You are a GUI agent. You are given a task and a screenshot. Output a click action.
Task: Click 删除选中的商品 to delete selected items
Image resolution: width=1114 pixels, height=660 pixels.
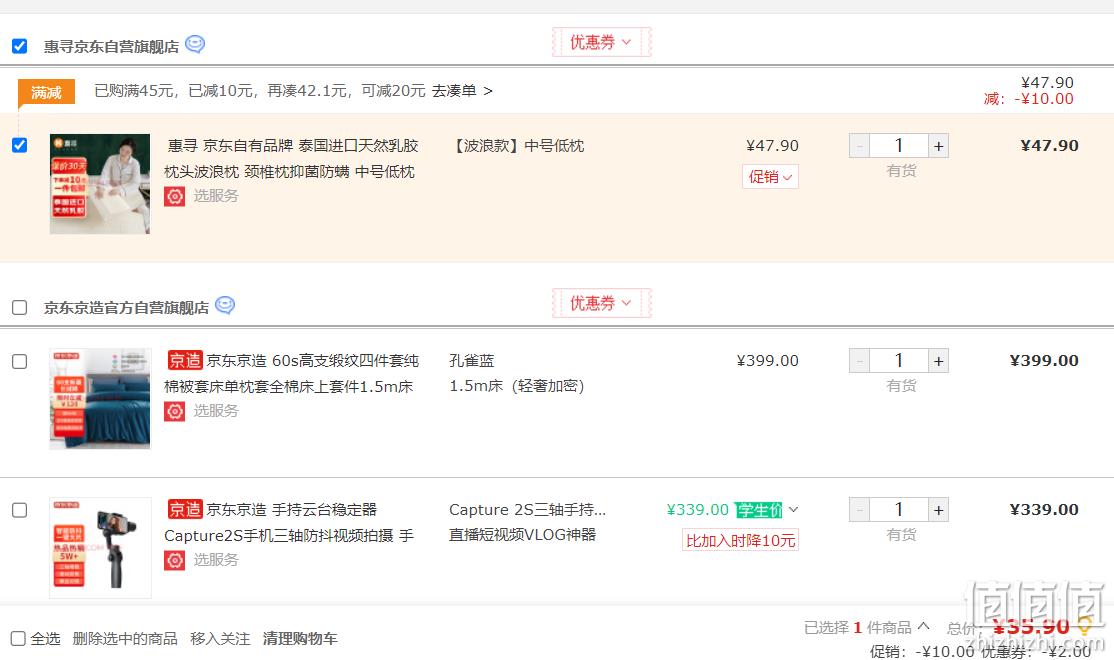pos(125,639)
